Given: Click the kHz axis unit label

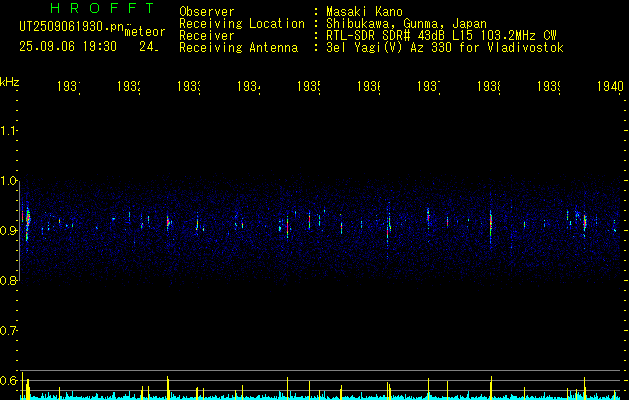Looking at the screenshot, I should coord(10,81).
